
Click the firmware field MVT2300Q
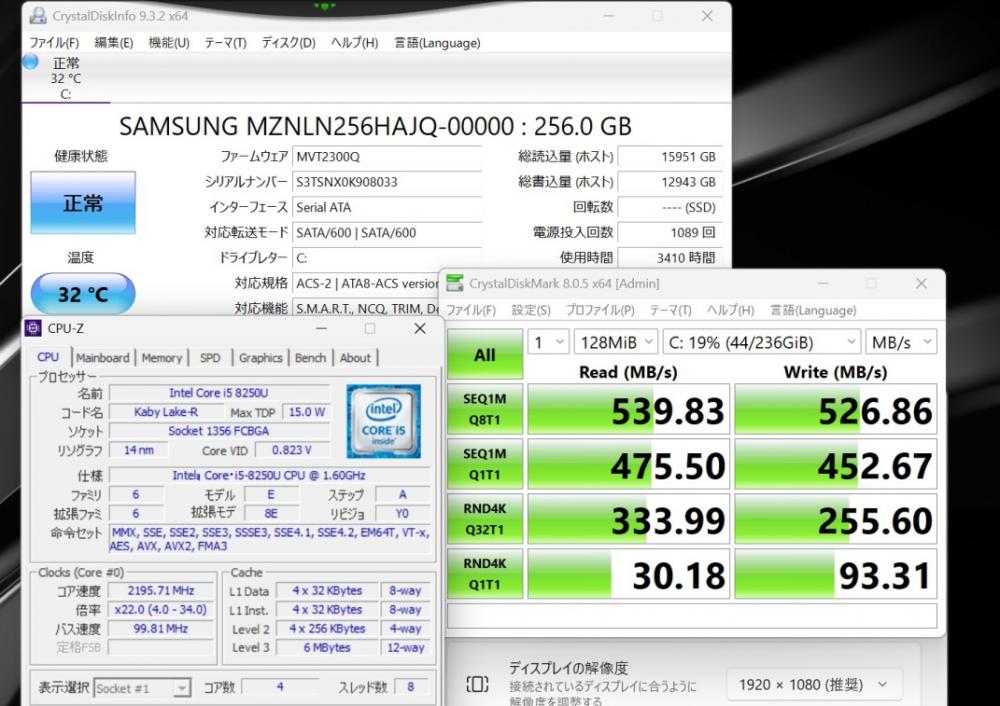click(x=386, y=156)
